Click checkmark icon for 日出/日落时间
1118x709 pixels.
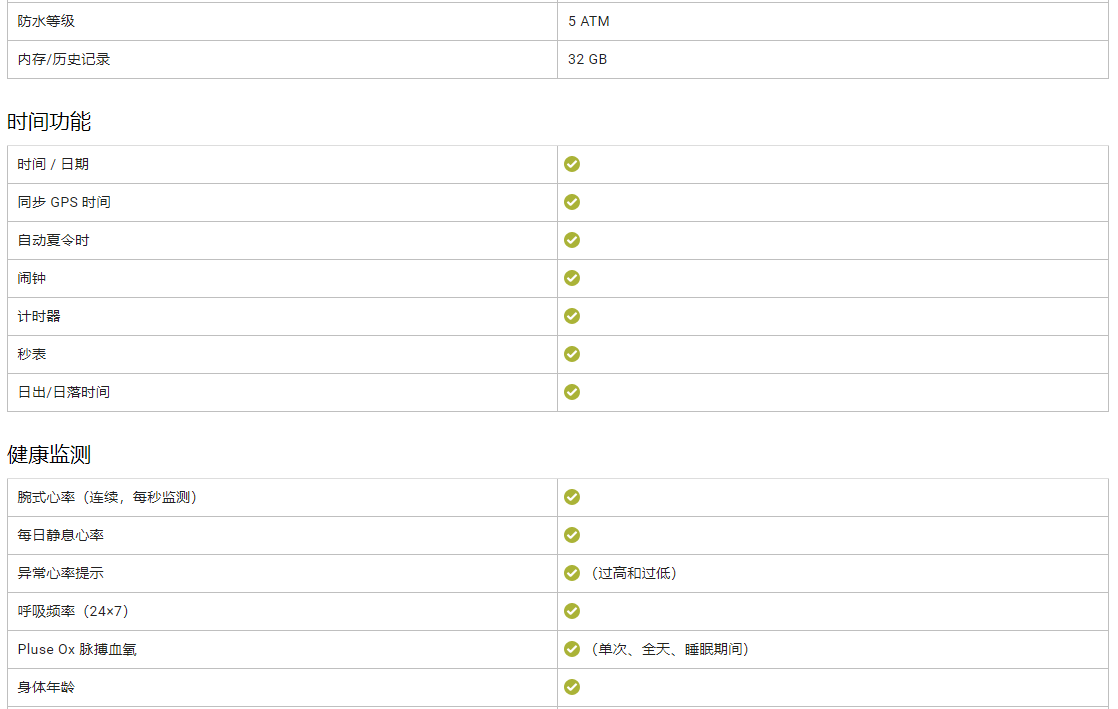pos(572,392)
